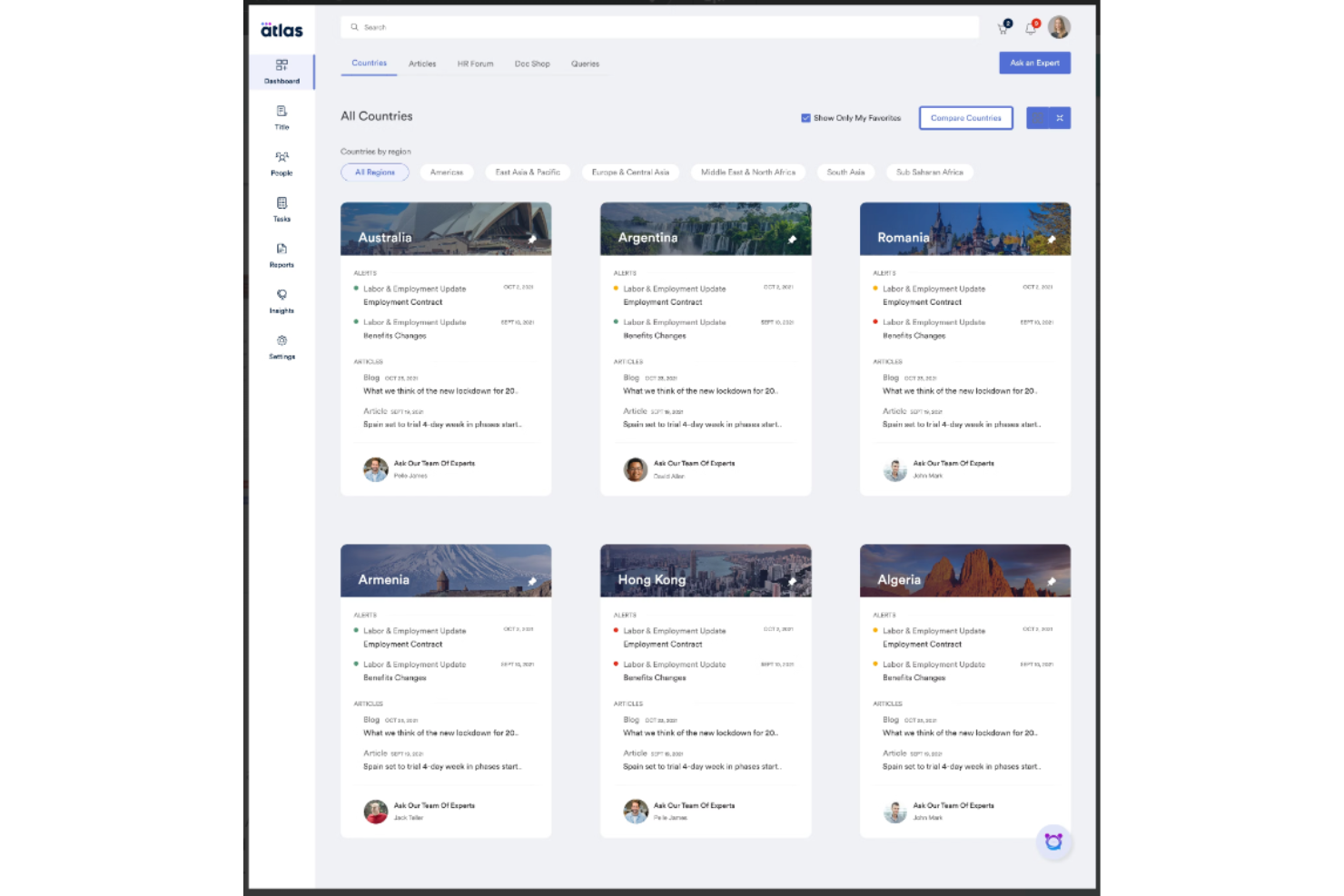Open Compare Countries
This screenshot has width=1344, height=896.
coord(965,117)
